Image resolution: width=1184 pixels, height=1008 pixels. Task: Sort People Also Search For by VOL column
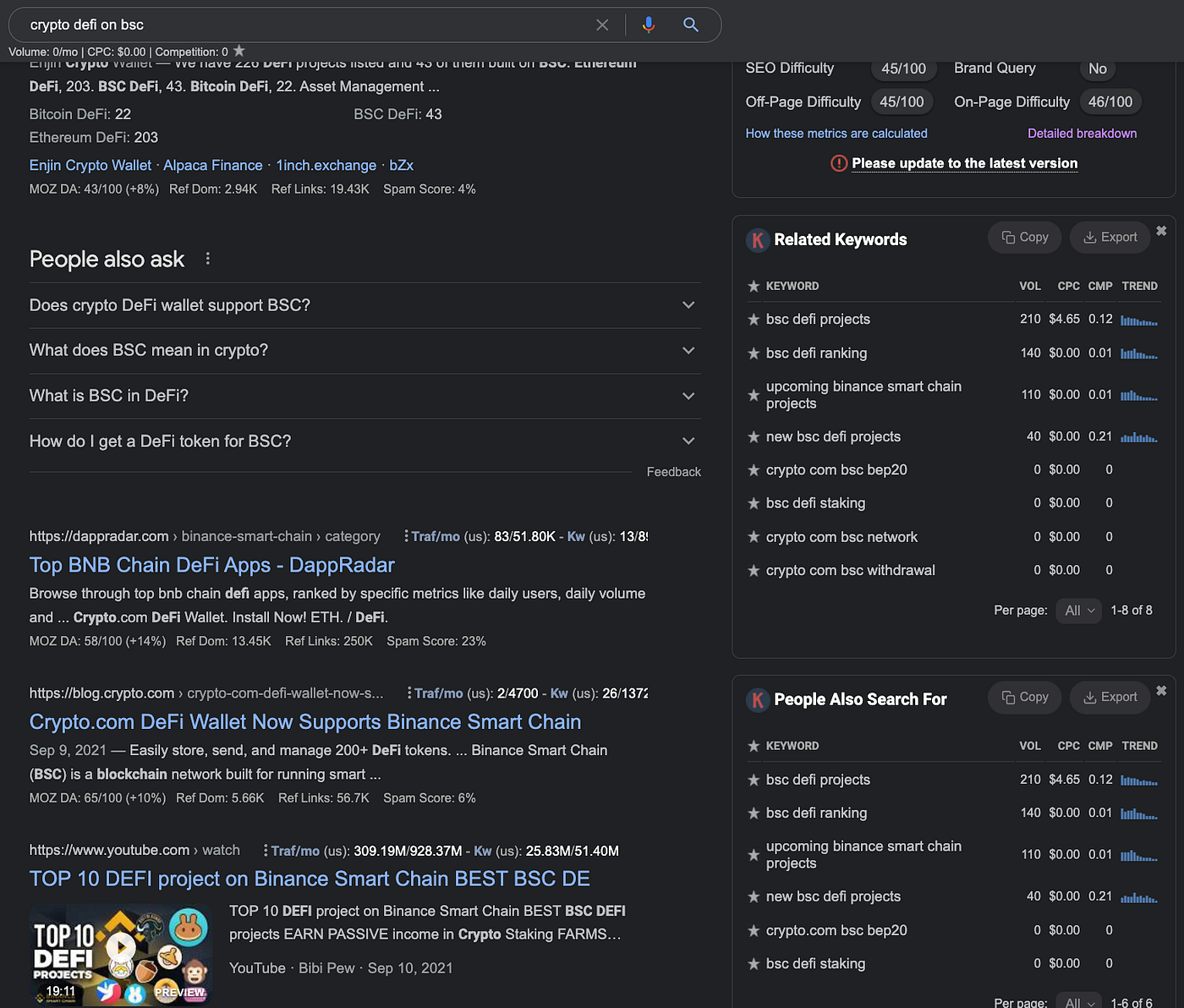coord(1030,746)
